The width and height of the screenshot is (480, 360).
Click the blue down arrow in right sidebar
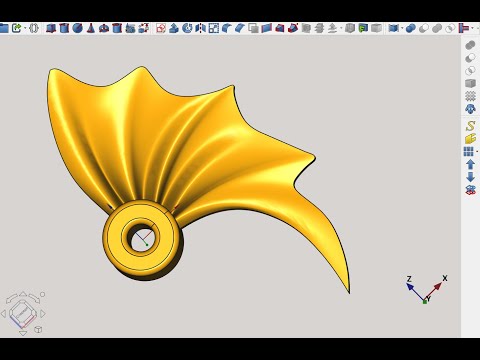point(470,177)
